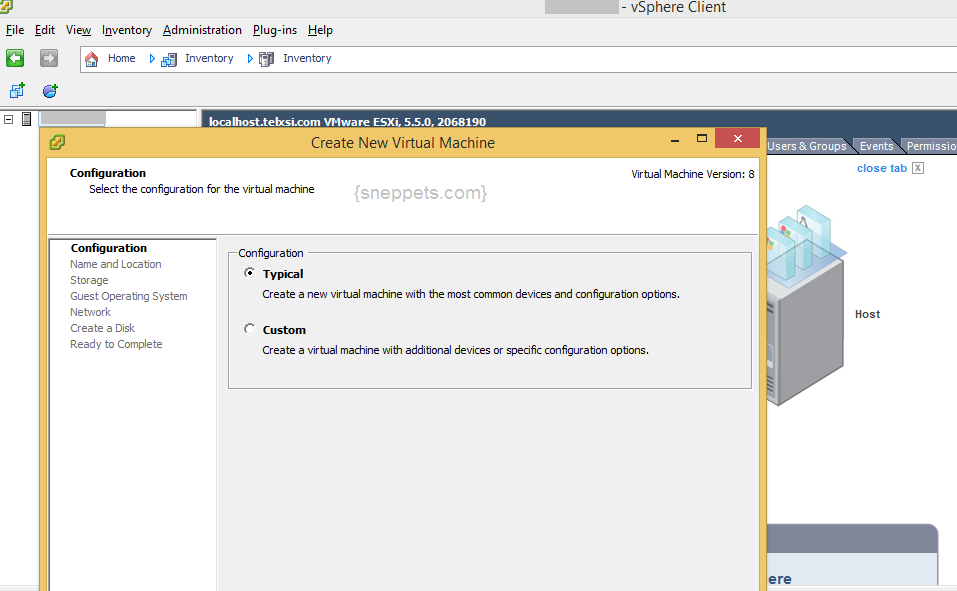Switch to the Users & Groups tab
The width and height of the screenshot is (957, 591).
tap(807, 146)
